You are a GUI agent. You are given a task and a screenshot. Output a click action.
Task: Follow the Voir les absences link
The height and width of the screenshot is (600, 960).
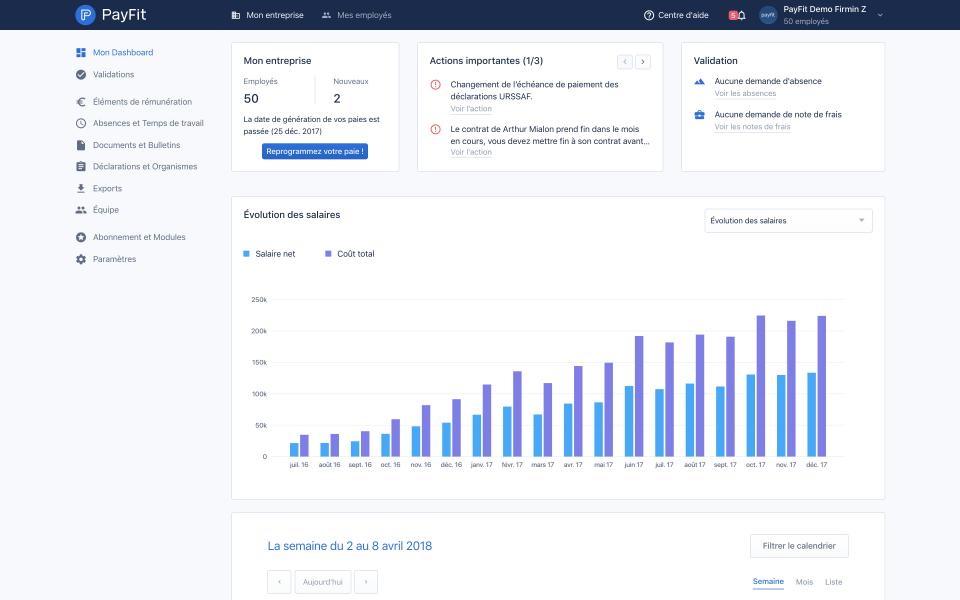[x=745, y=94]
